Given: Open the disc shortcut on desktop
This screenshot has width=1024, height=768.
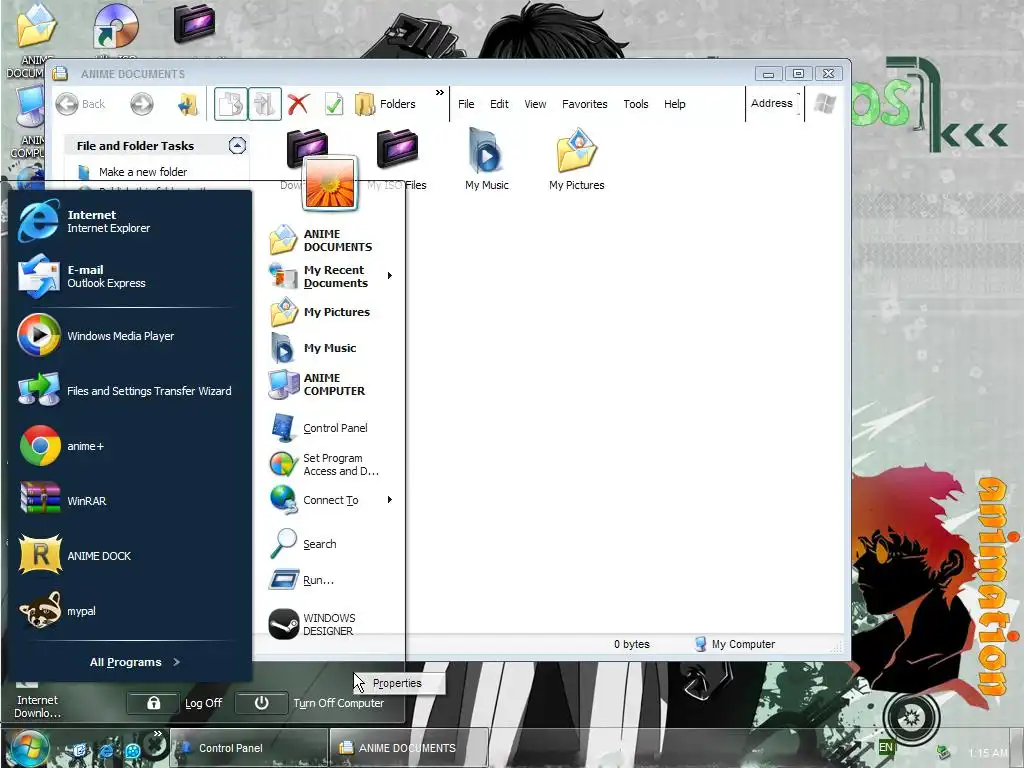Looking at the screenshot, I should (116, 25).
